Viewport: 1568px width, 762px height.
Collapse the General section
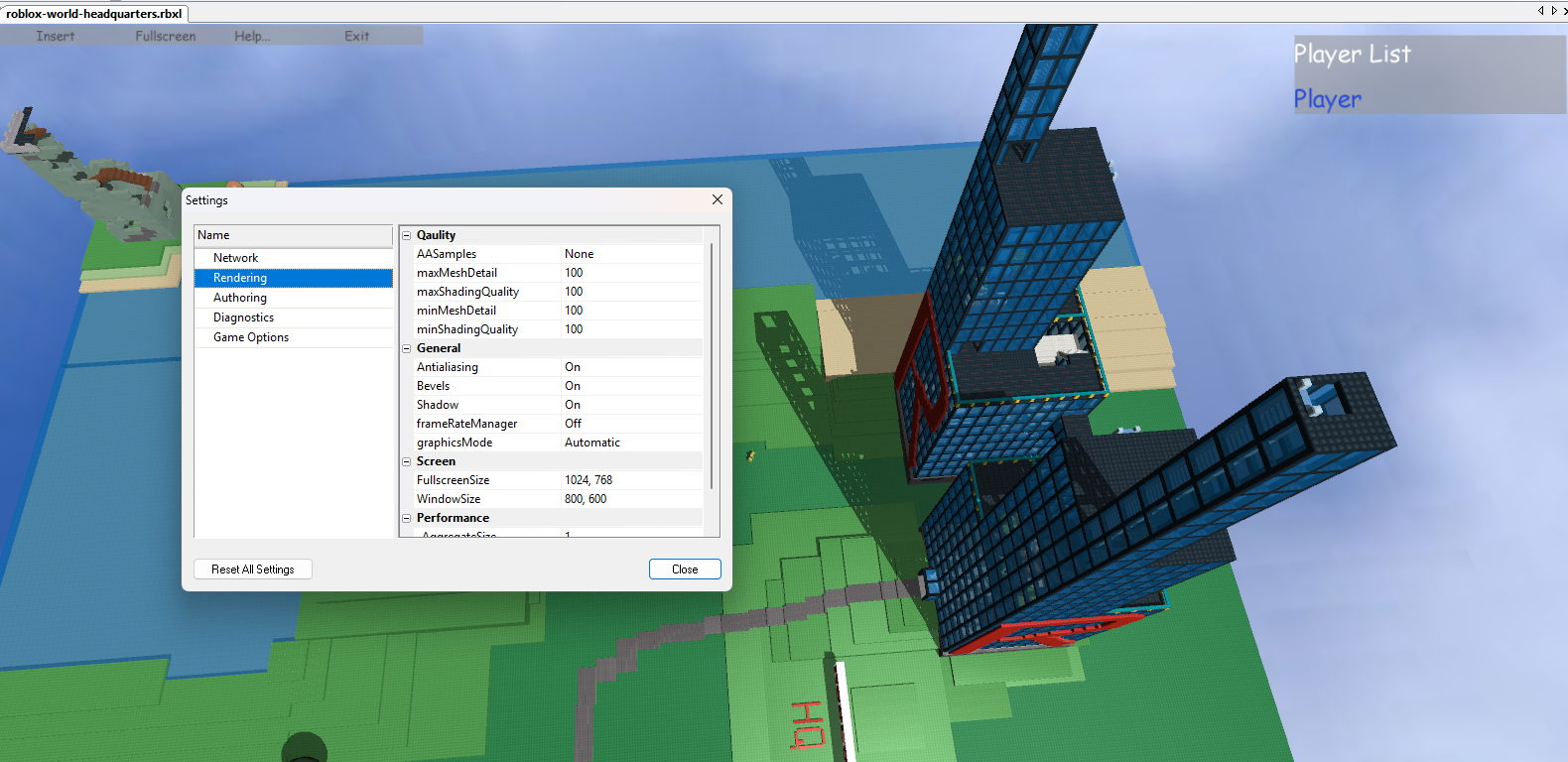pos(406,348)
